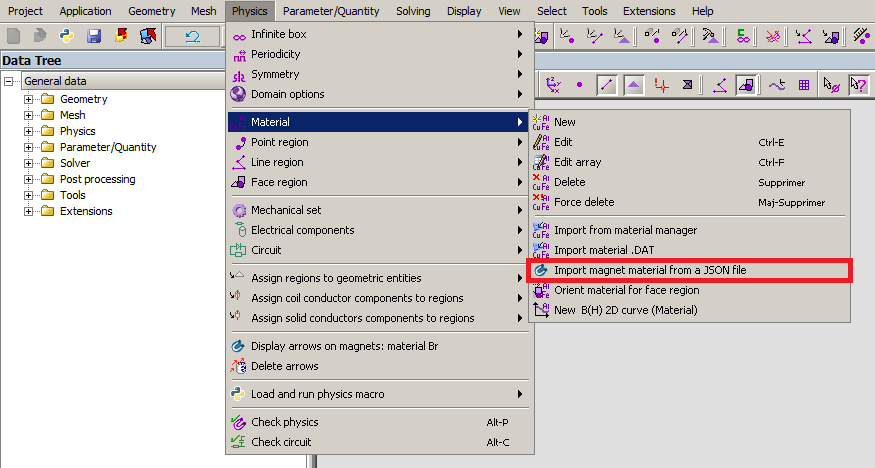Expand the Post processing folder
This screenshot has width=875, height=468.
[28, 180]
